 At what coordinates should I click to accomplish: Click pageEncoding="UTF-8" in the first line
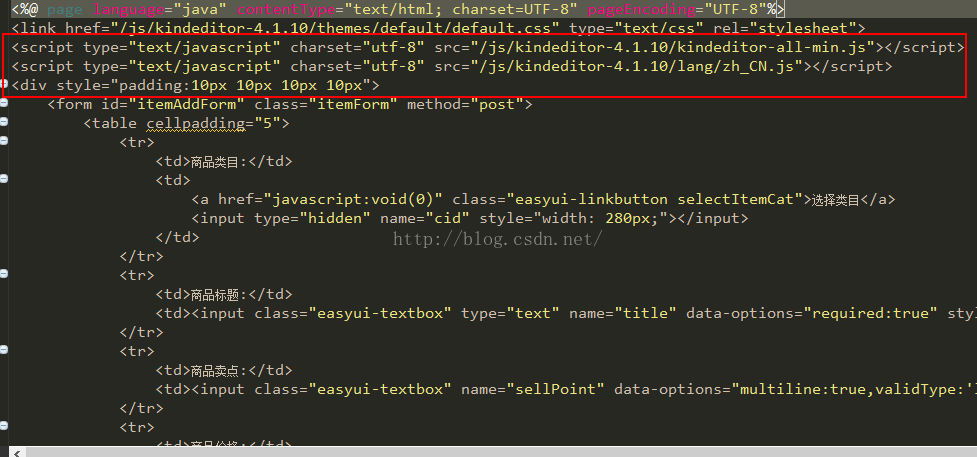coord(677,9)
